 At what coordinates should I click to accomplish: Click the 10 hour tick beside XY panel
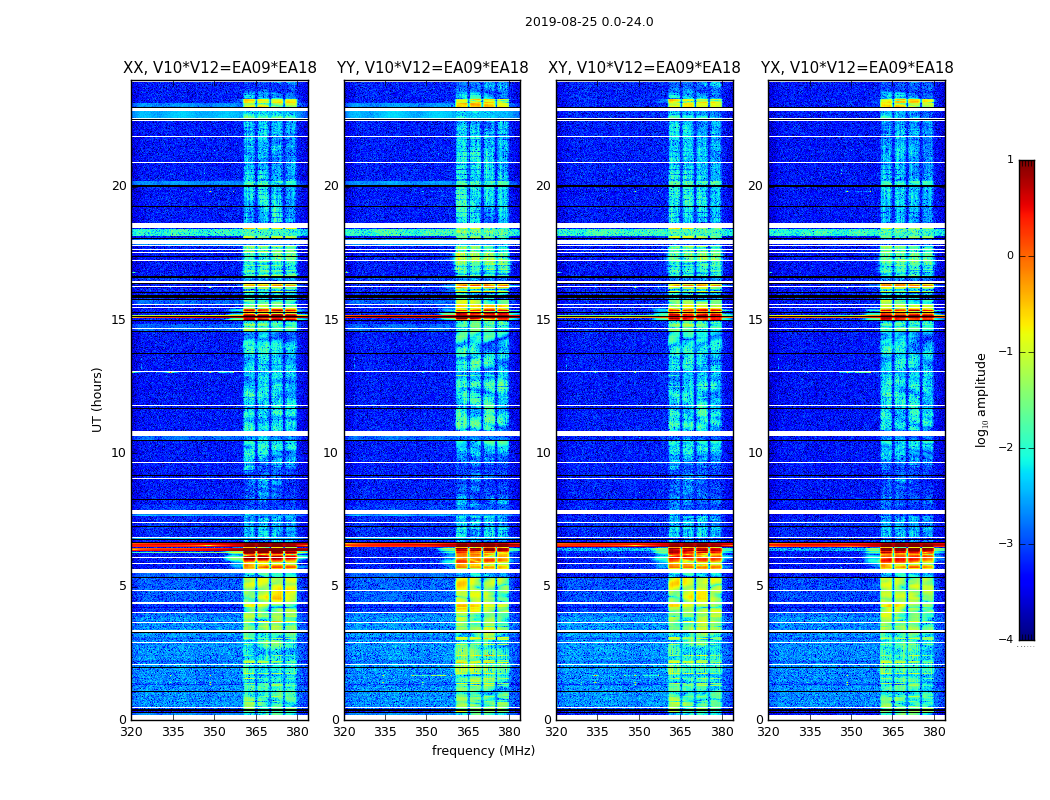click(543, 453)
